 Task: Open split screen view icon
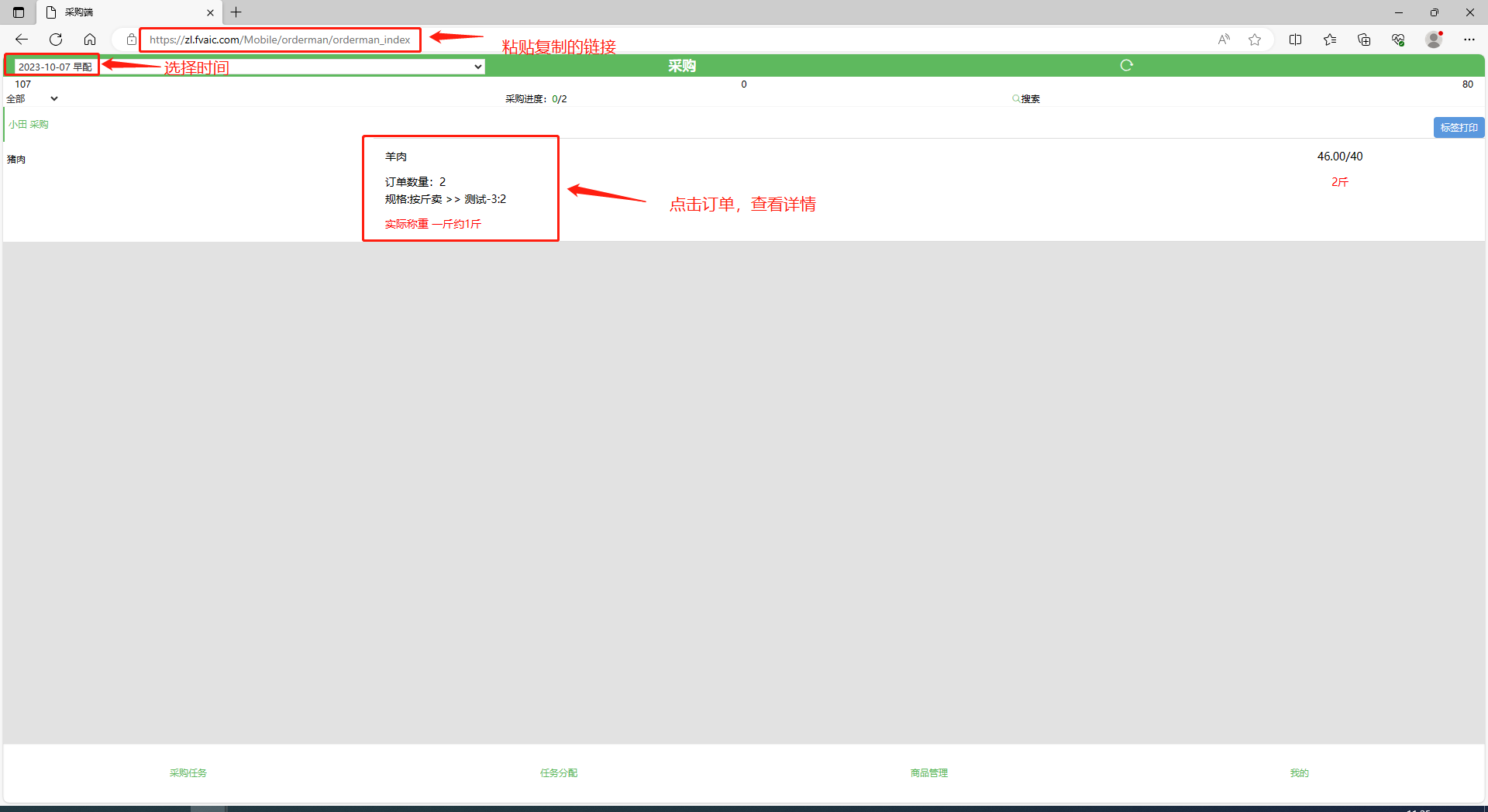pos(1295,40)
